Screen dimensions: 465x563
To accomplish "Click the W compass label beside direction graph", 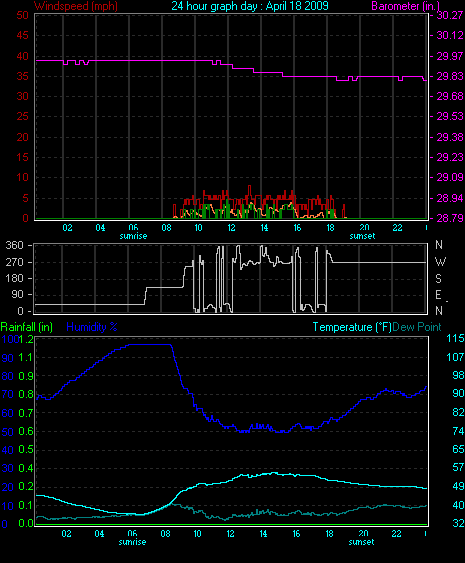I will click(x=440, y=262).
